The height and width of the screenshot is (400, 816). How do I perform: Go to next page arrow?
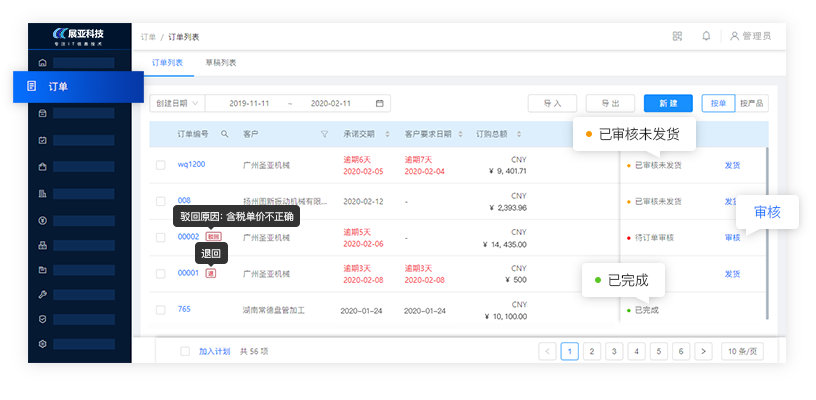click(703, 351)
